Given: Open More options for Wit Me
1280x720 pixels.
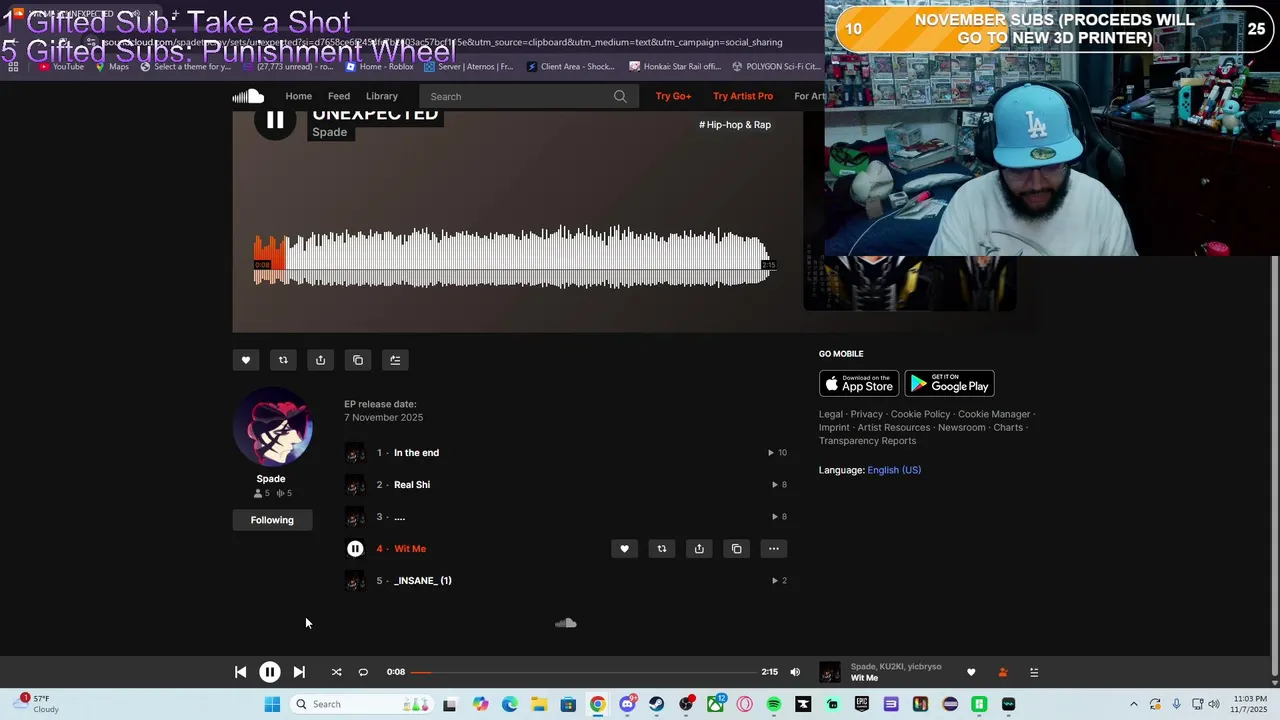Looking at the screenshot, I should pyautogui.click(x=774, y=549).
